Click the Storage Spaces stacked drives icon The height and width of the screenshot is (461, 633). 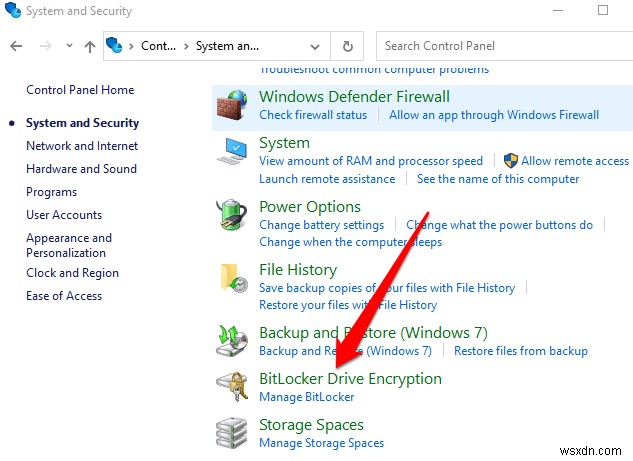[x=232, y=433]
